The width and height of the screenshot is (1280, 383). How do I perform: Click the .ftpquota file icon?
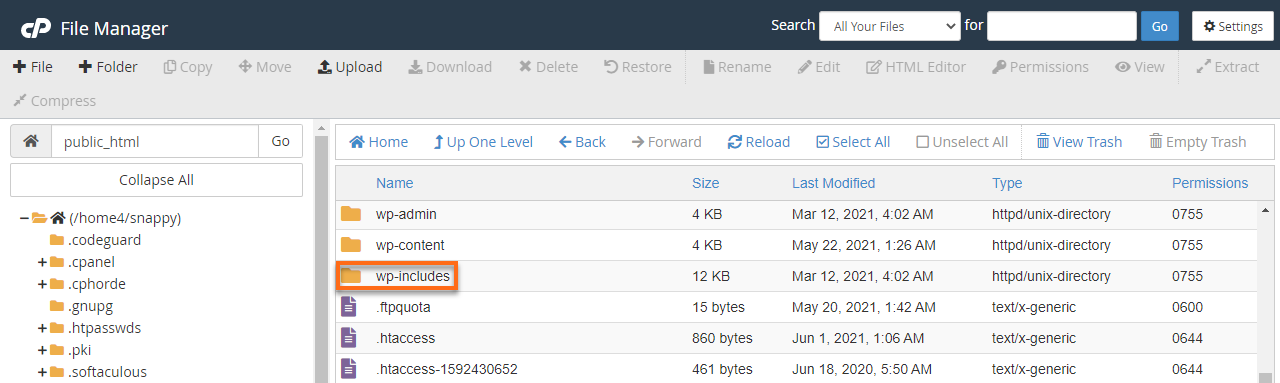[349, 307]
